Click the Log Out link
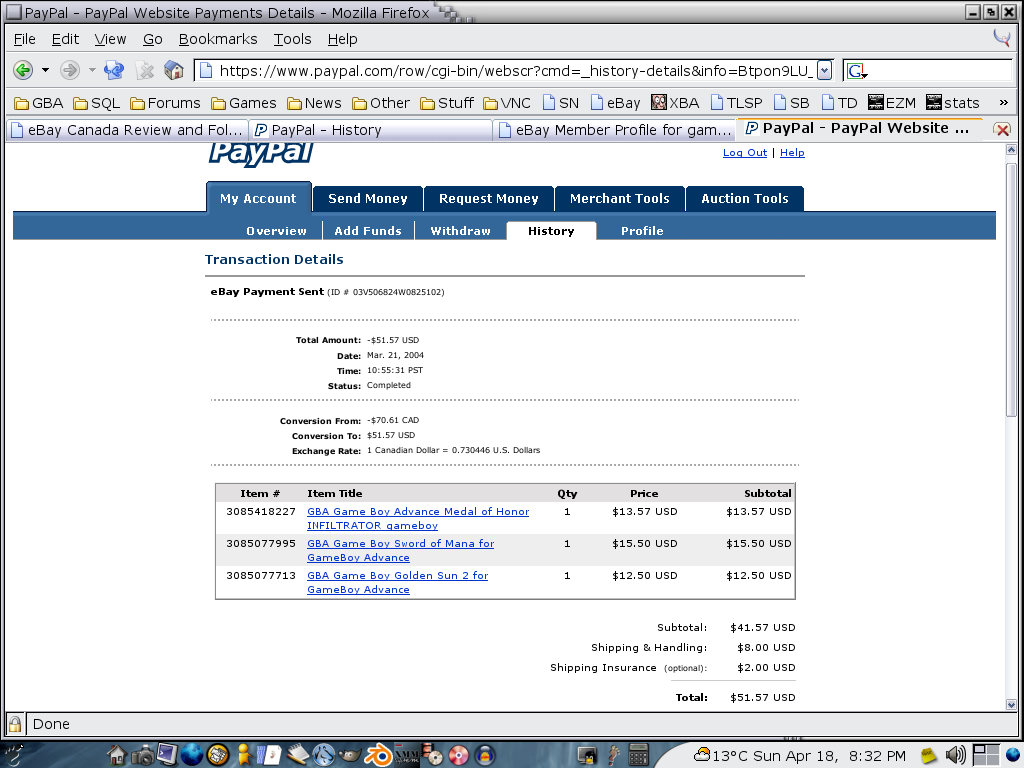The width and height of the screenshot is (1024, 768). (x=744, y=152)
